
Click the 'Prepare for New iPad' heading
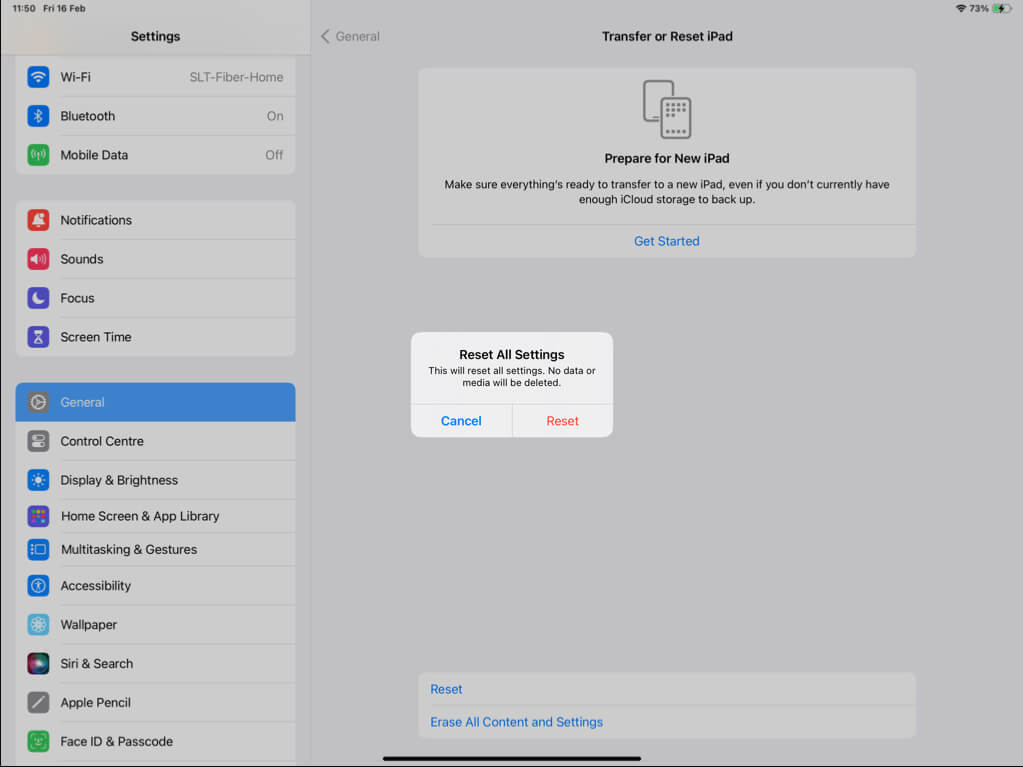tap(667, 158)
